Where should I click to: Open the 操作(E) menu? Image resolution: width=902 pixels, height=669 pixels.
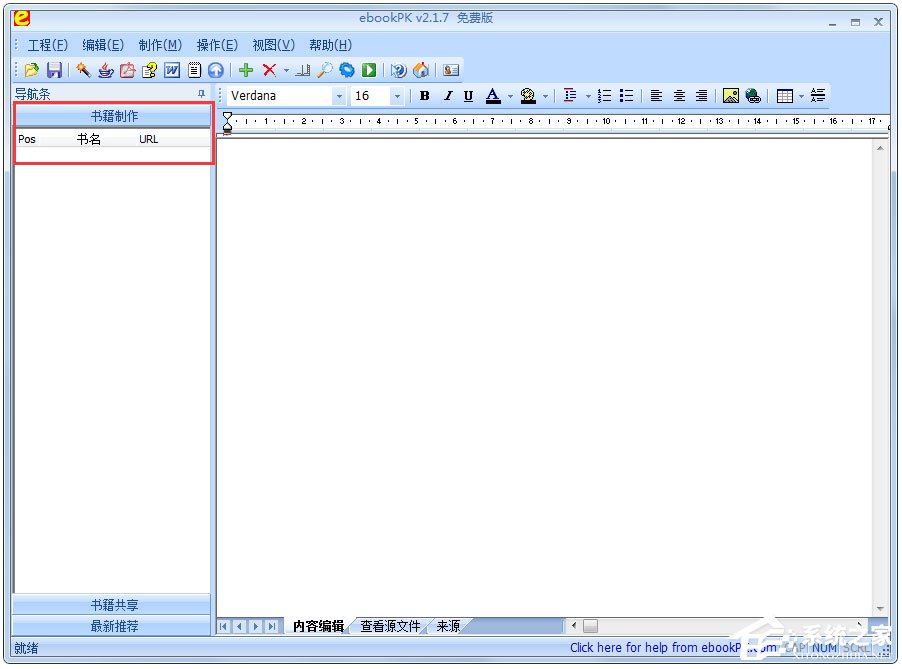(x=217, y=45)
